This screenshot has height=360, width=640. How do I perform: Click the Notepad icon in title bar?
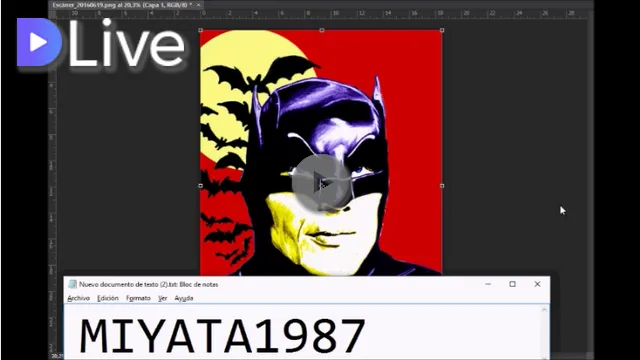pos(72,284)
